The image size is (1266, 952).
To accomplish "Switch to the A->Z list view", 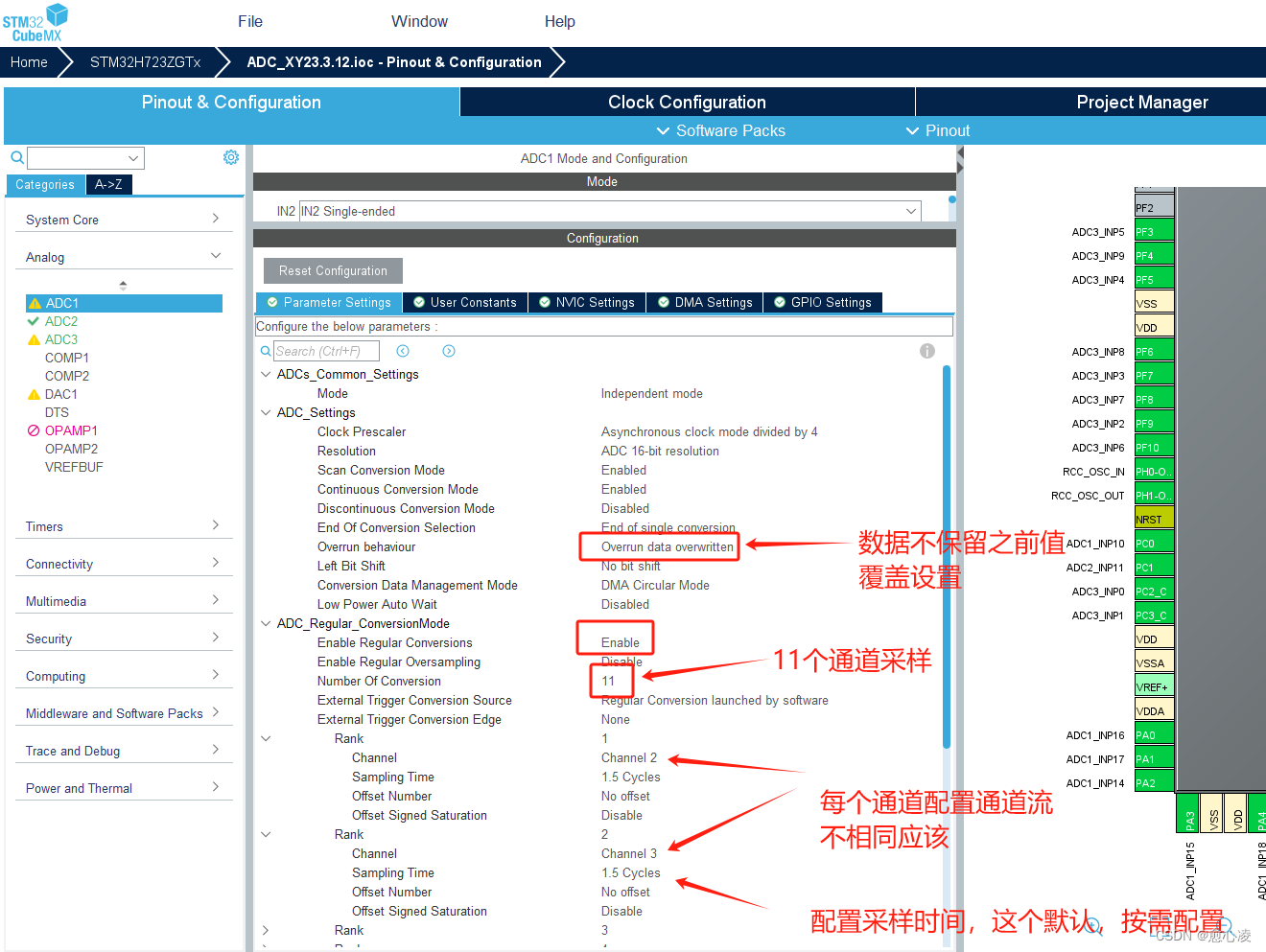I will coord(108,184).
